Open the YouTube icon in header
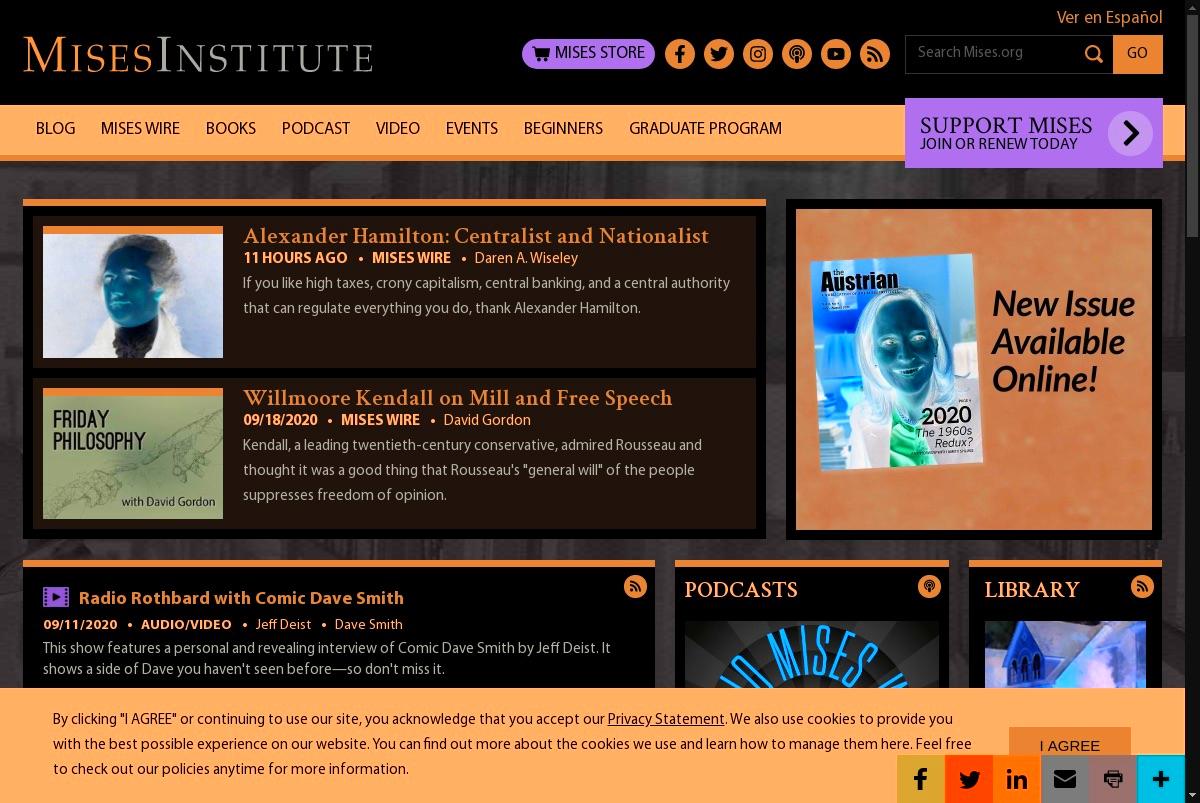This screenshot has height=803, width=1200. (836, 54)
